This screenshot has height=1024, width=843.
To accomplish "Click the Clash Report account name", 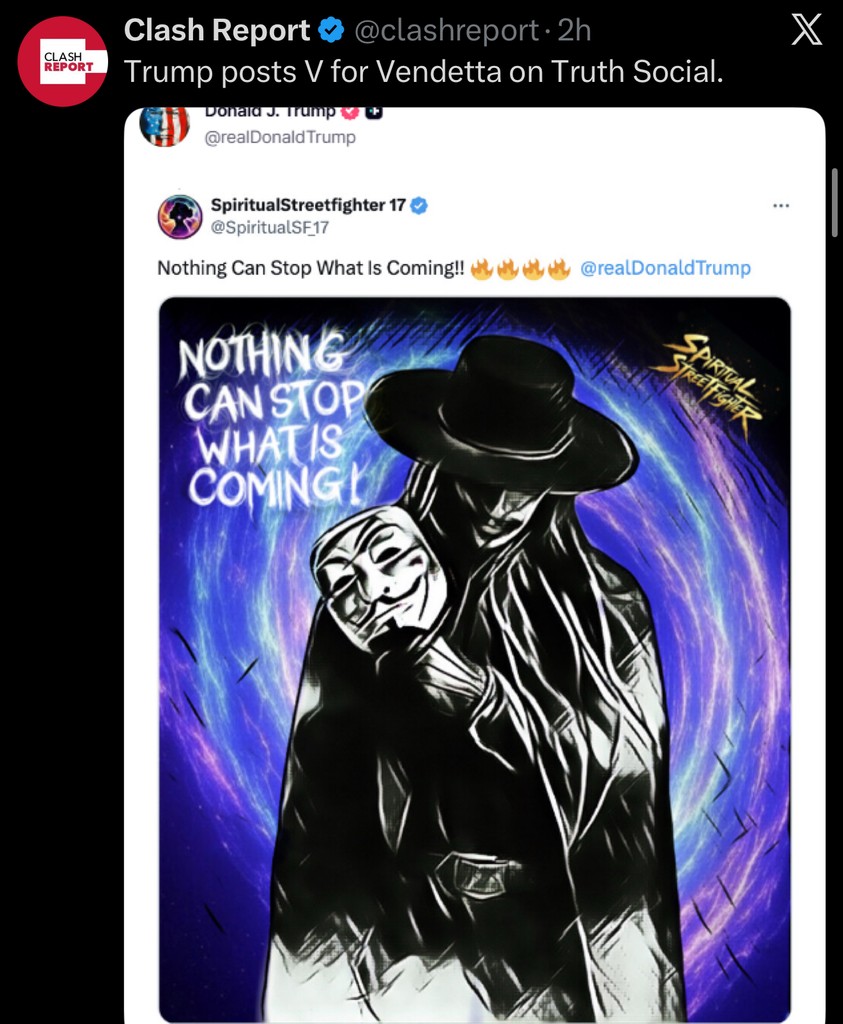I will coord(217,32).
